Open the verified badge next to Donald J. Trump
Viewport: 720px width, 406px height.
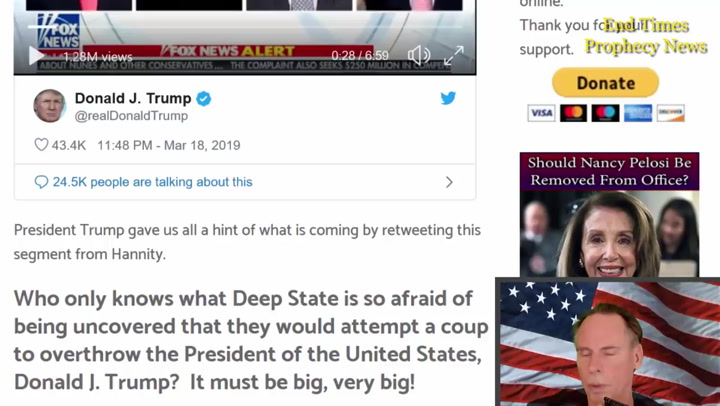click(x=204, y=98)
